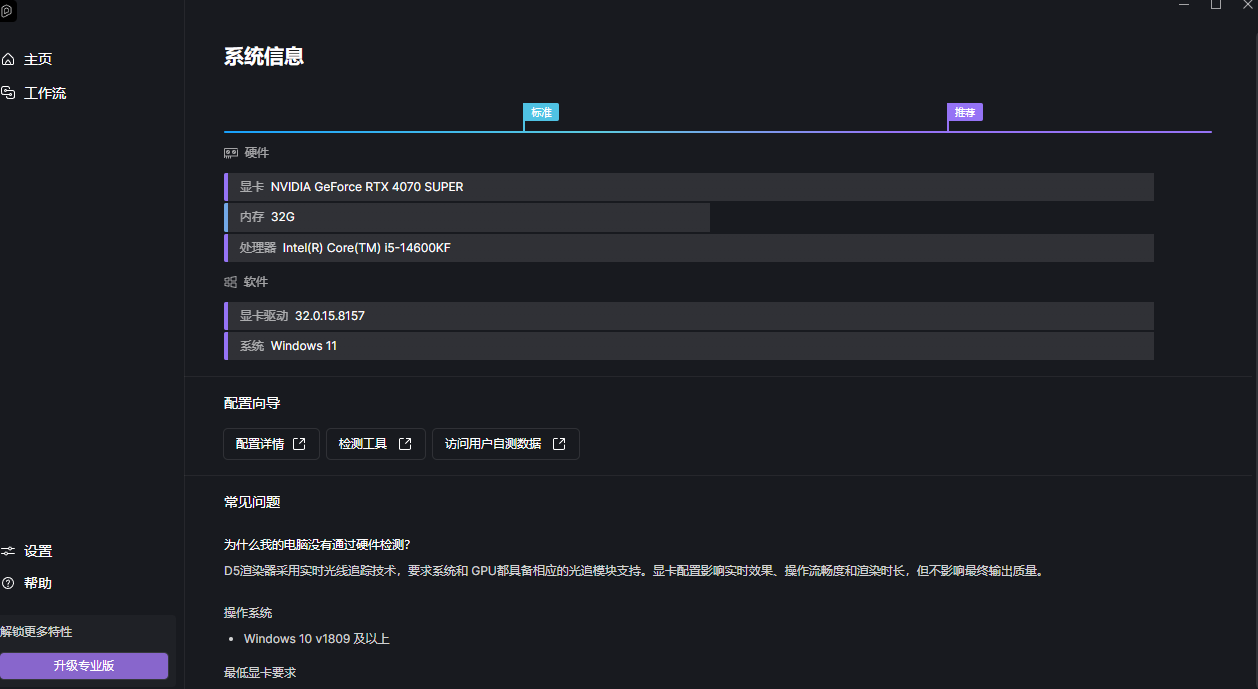Select the 系统 Windows 11 row

pos(689,346)
